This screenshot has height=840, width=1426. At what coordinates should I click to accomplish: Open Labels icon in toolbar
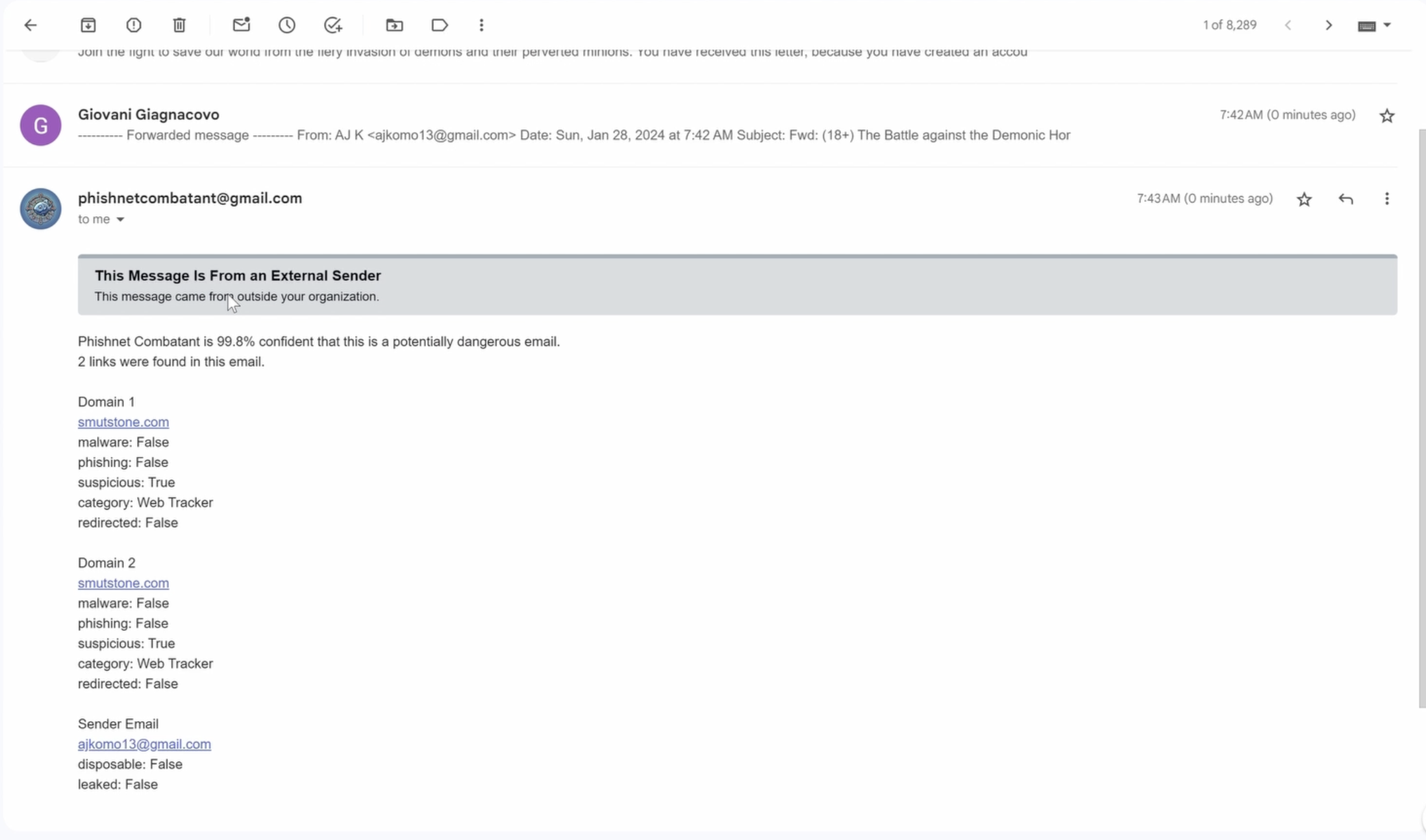tap(440, 25)
